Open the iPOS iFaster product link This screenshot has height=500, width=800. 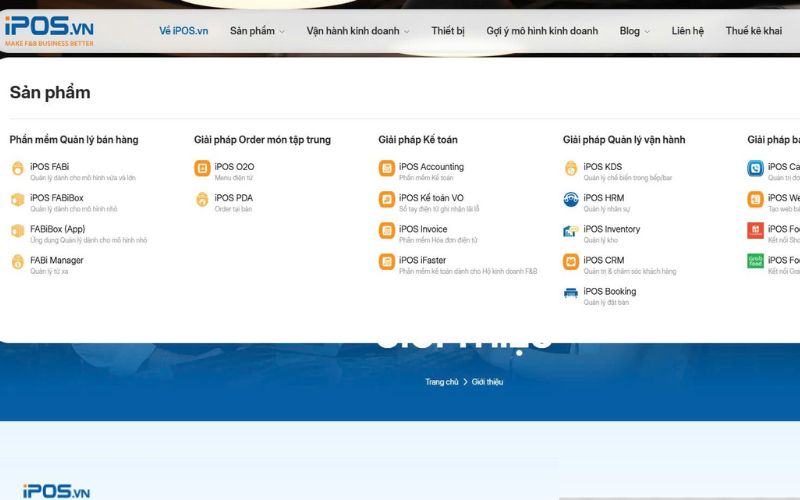tap(422, 260)
